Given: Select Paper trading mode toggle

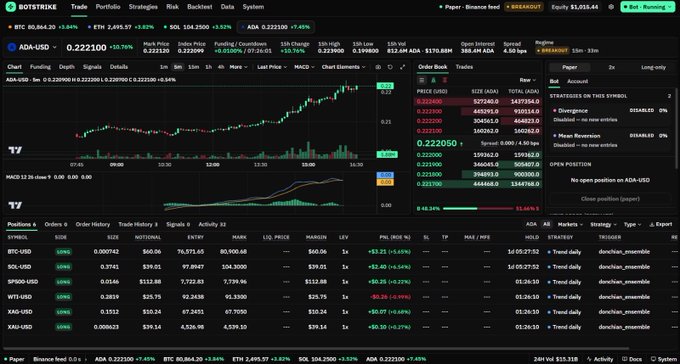Looking at the screenshot, I should pos(569,67).
